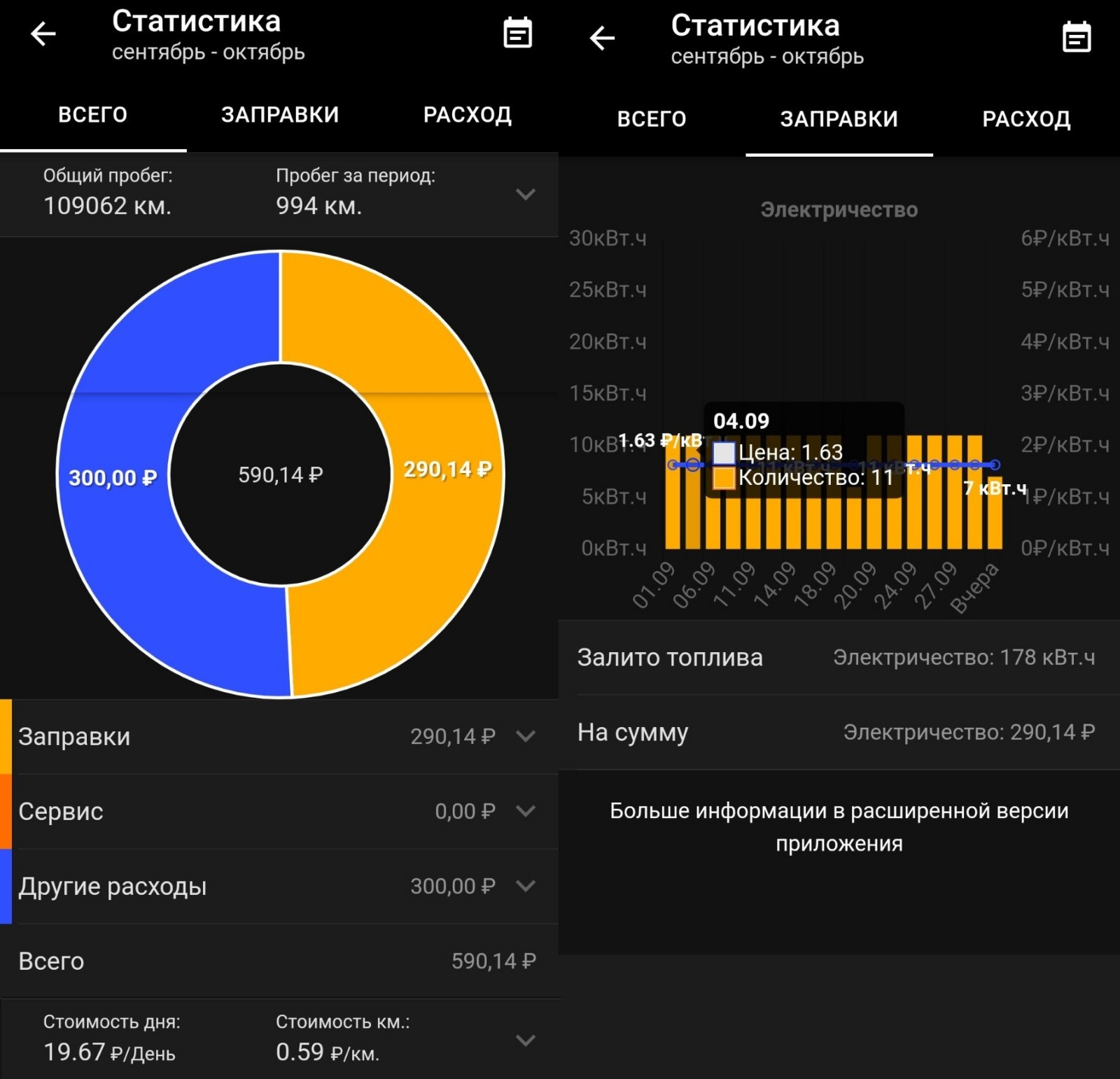Select ЗАПРАВКИ tab on left screen

280,115
